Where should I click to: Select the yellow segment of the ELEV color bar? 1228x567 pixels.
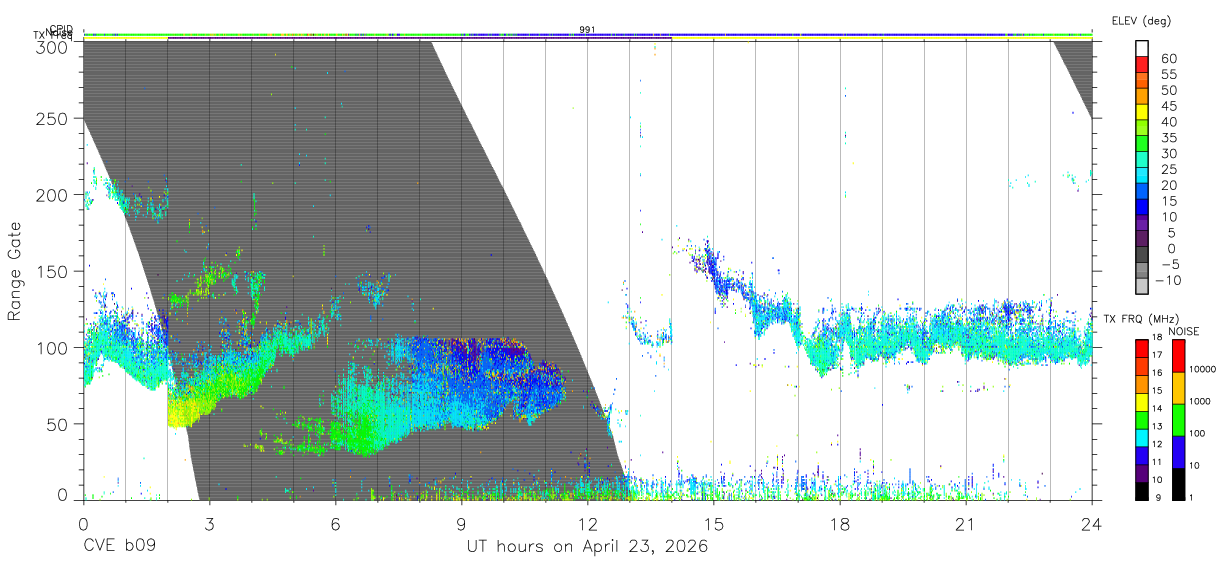coord(1143,112)
